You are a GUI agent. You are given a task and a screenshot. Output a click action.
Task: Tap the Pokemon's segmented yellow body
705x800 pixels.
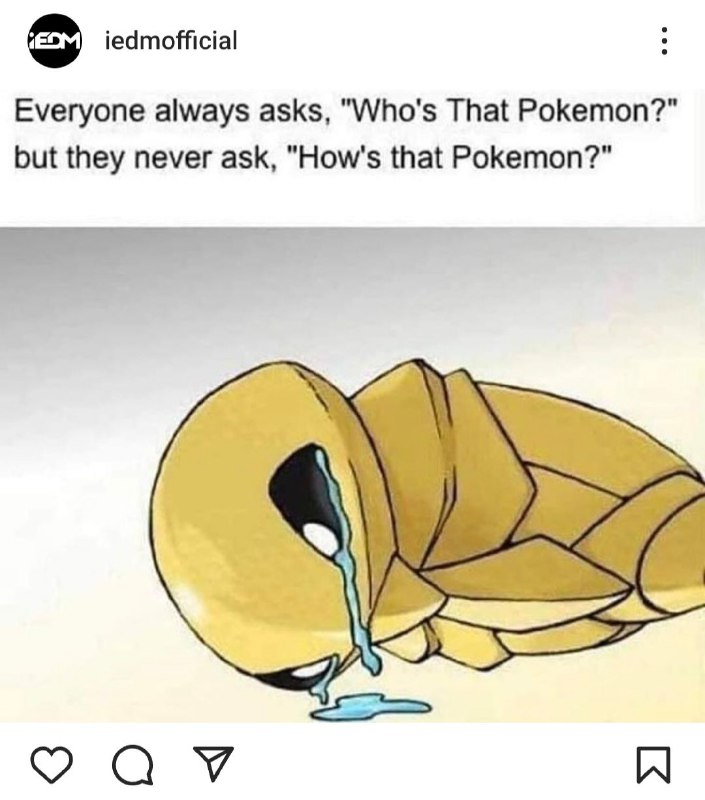pyautogui.click(x=536, y=510)
